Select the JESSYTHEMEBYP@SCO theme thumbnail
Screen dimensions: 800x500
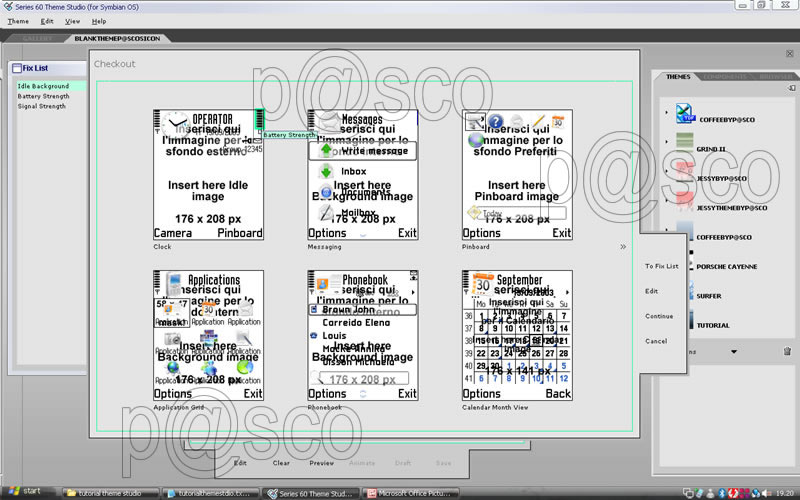[x=685, y=201]
